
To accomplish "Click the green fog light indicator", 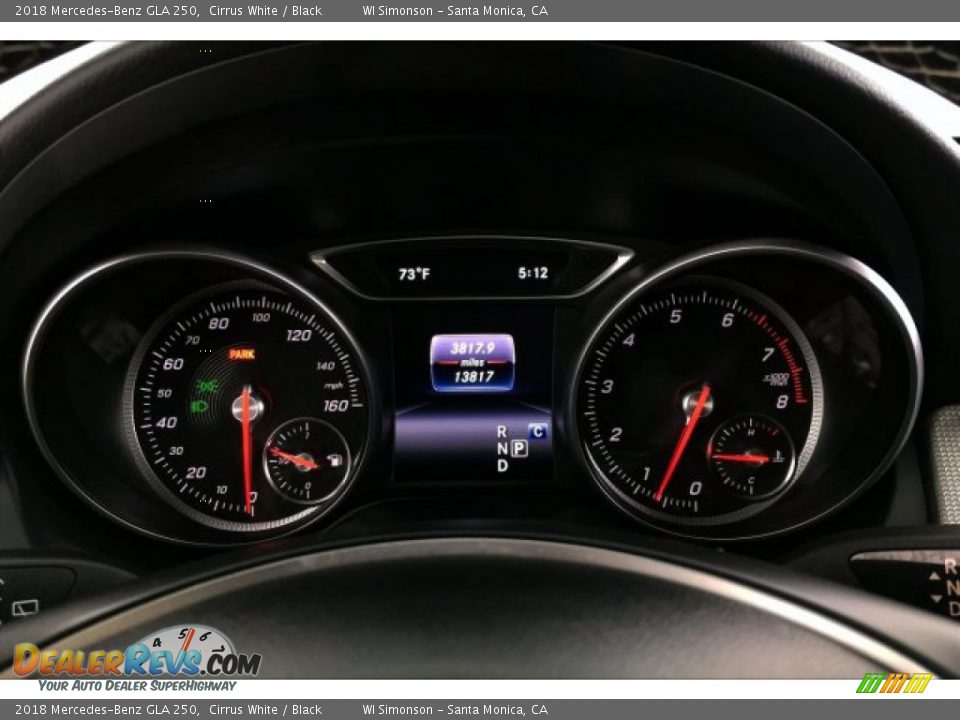I will pyautogui.click(x=208, y=385).
